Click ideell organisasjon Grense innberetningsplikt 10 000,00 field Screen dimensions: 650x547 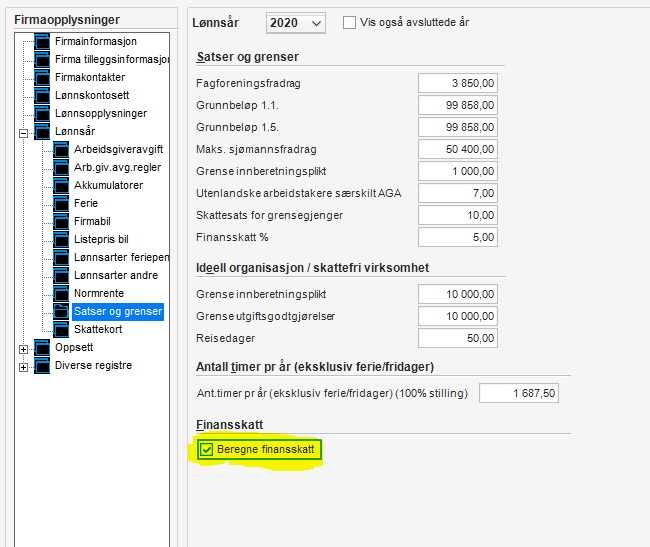point(458,294)
